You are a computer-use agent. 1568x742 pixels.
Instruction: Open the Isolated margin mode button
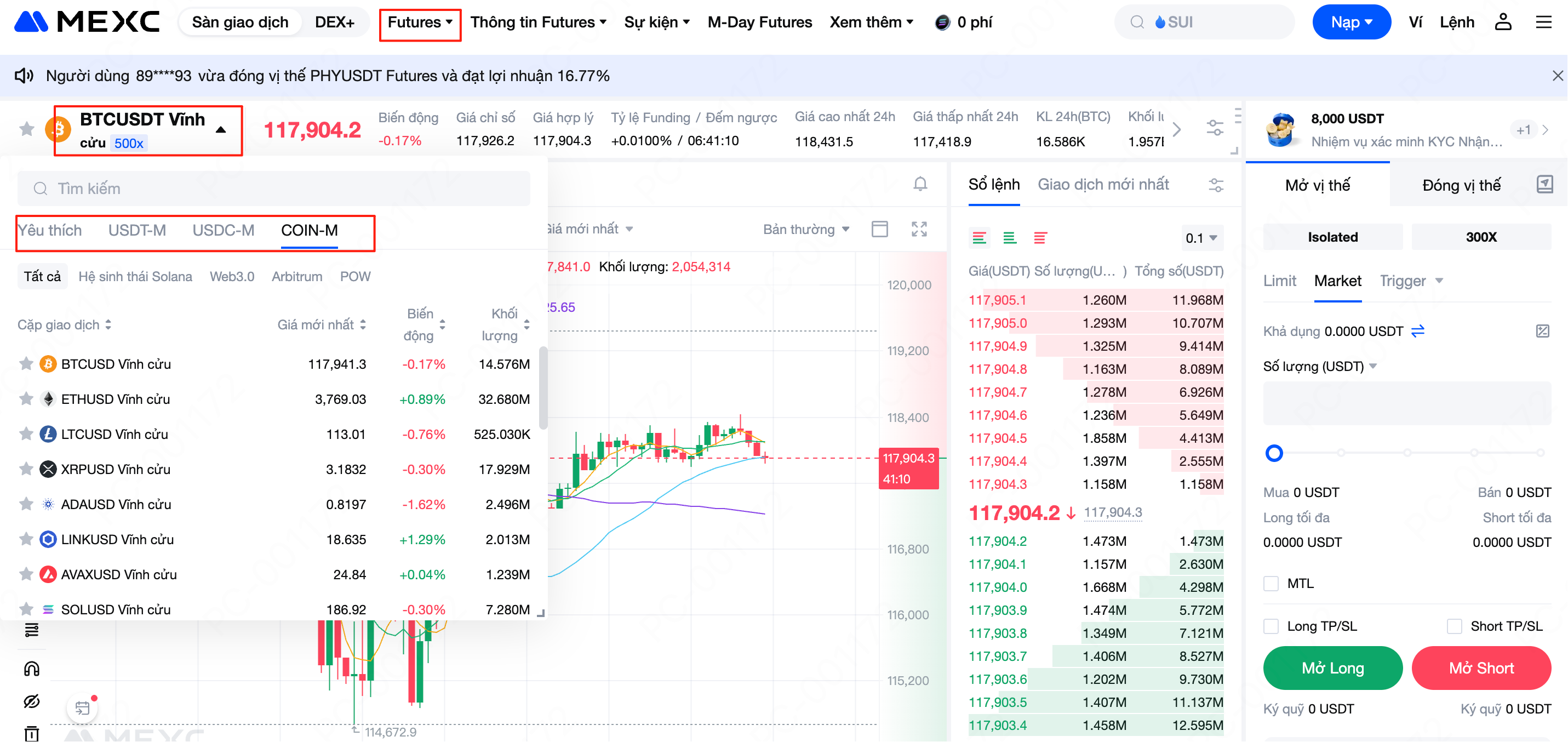1332,237
